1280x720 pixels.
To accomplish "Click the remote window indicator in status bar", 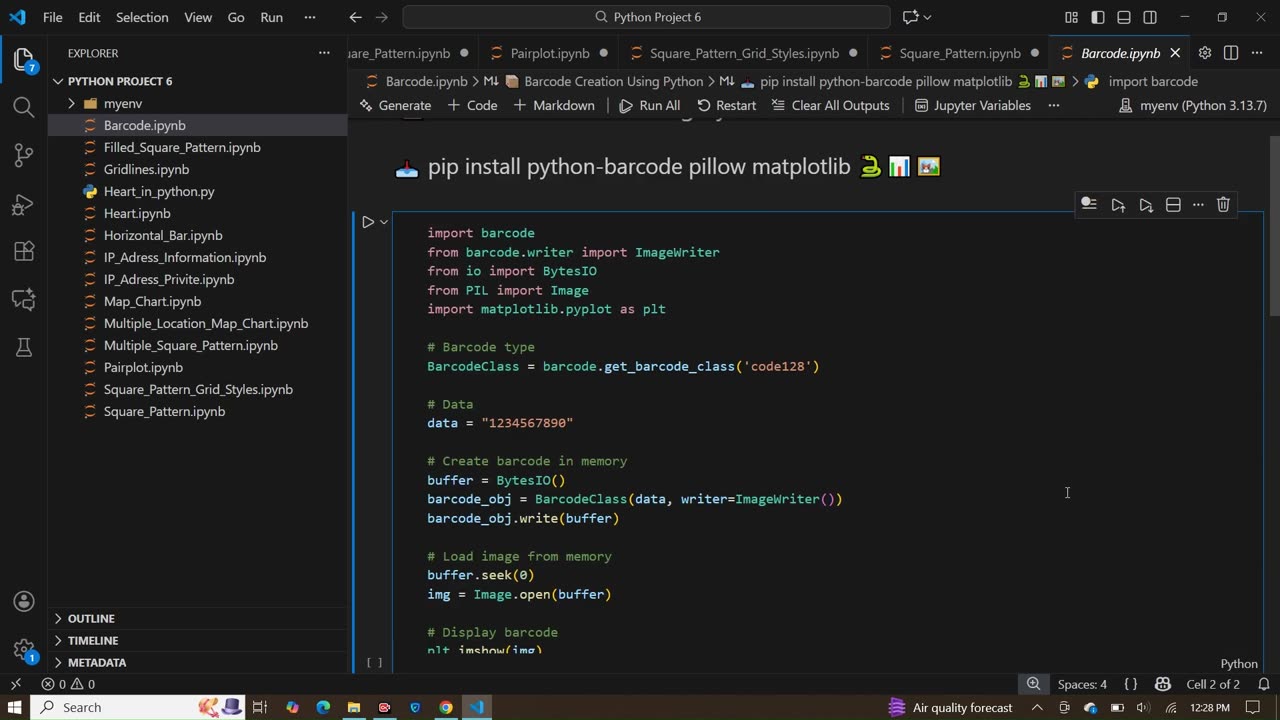I will (x=15, y=684).
